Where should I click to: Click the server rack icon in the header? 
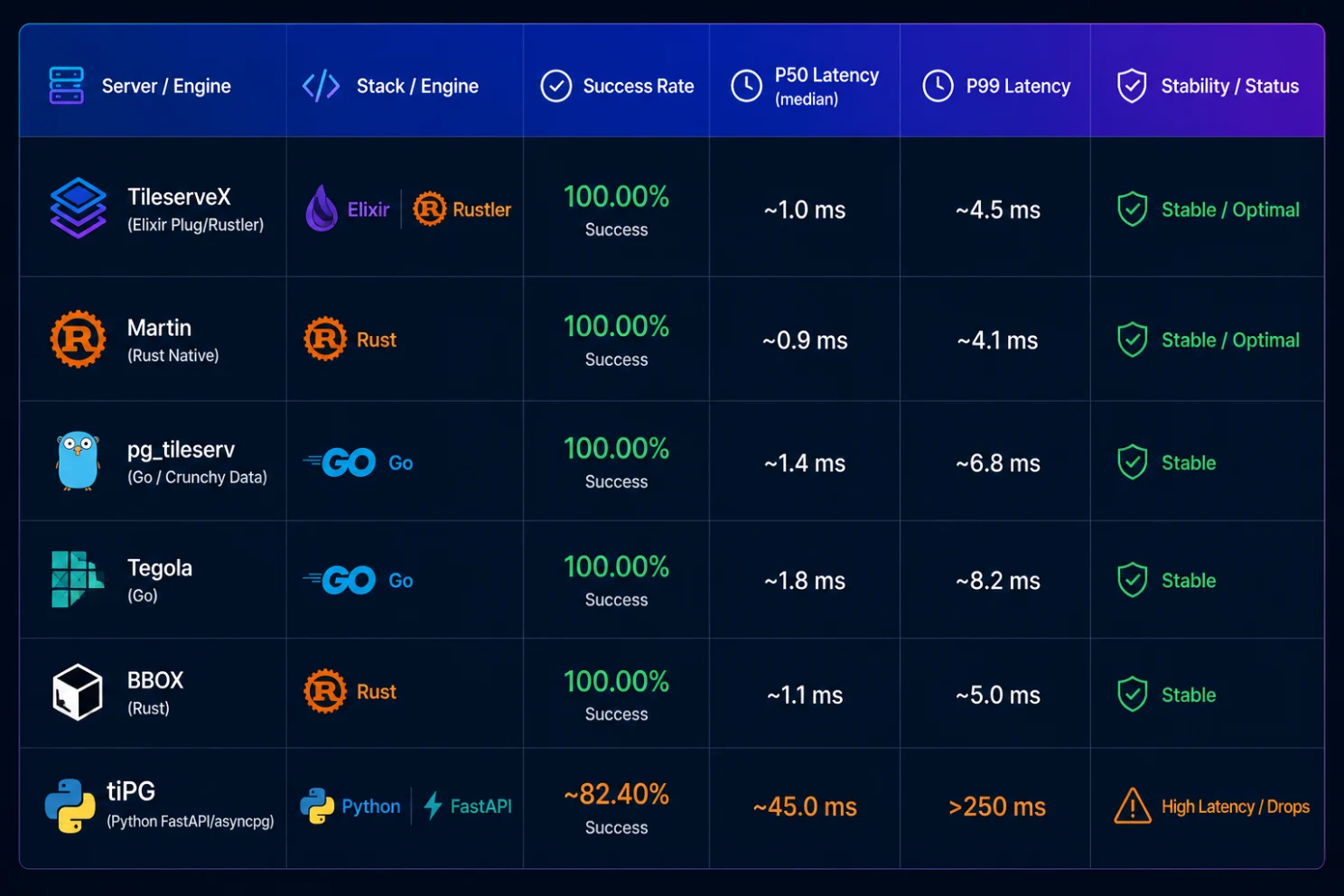[66, 86]
